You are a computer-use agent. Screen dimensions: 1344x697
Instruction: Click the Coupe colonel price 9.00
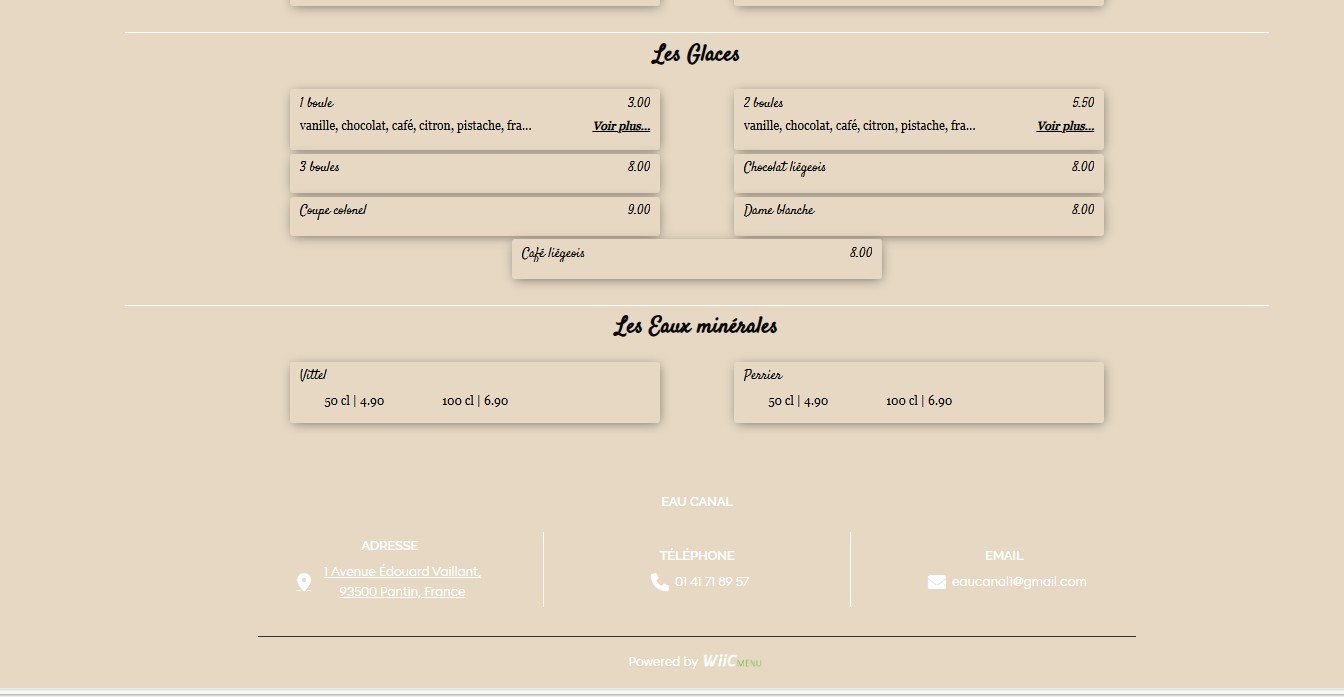click(639, 210)
